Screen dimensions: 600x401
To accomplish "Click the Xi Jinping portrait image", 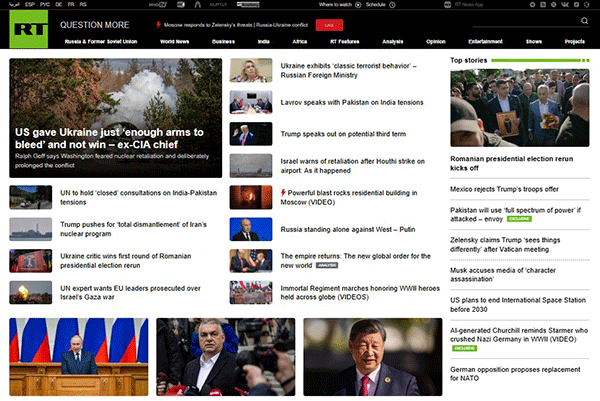I will [373, 357].
